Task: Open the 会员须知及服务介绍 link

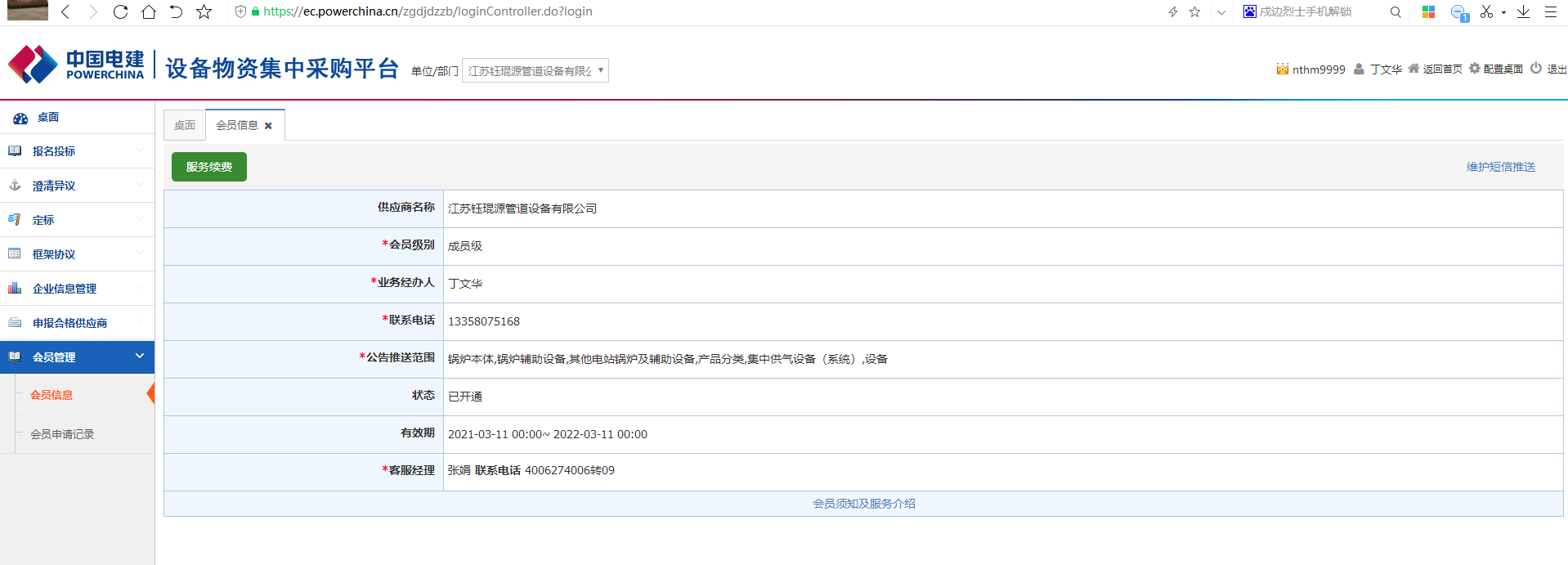Action: click(863, 504)
